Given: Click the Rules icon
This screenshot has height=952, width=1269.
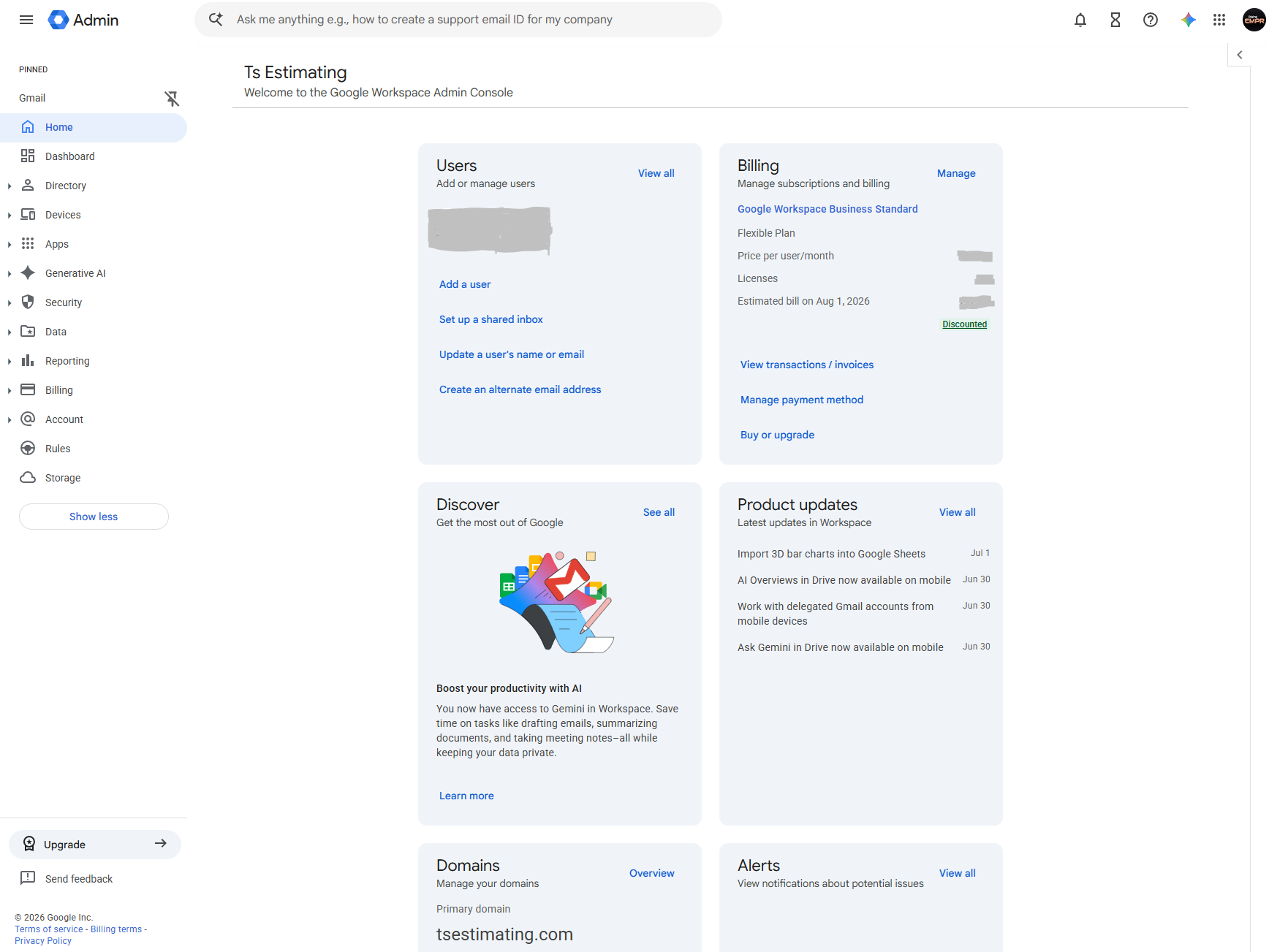Looking at the screenshot, I should point(28,448).
